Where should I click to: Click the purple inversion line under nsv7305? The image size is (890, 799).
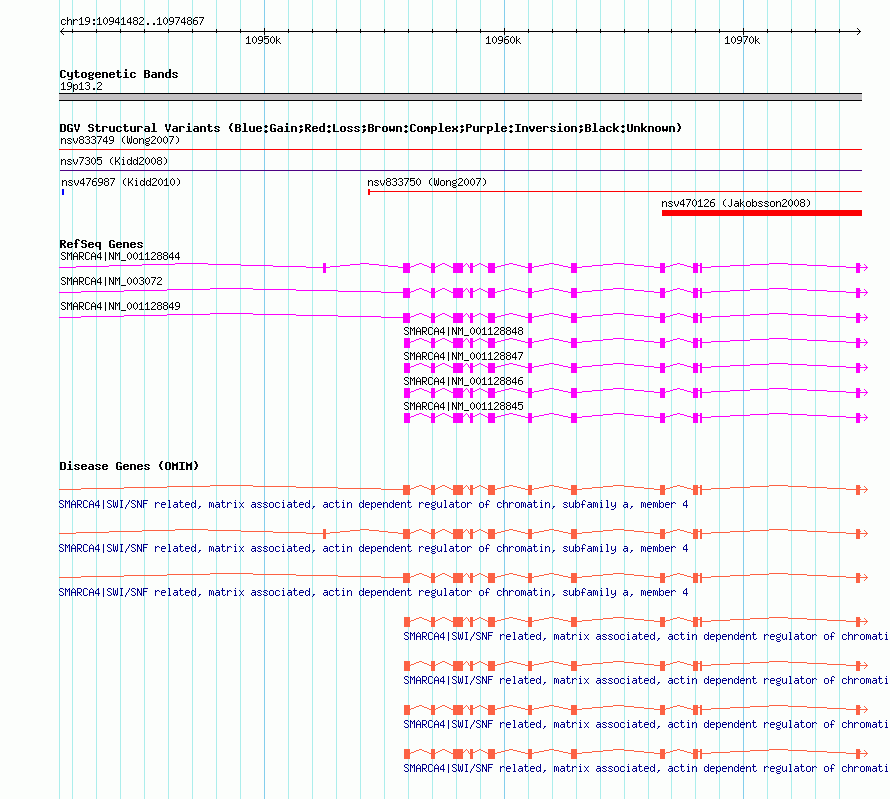tap(460, 171)
